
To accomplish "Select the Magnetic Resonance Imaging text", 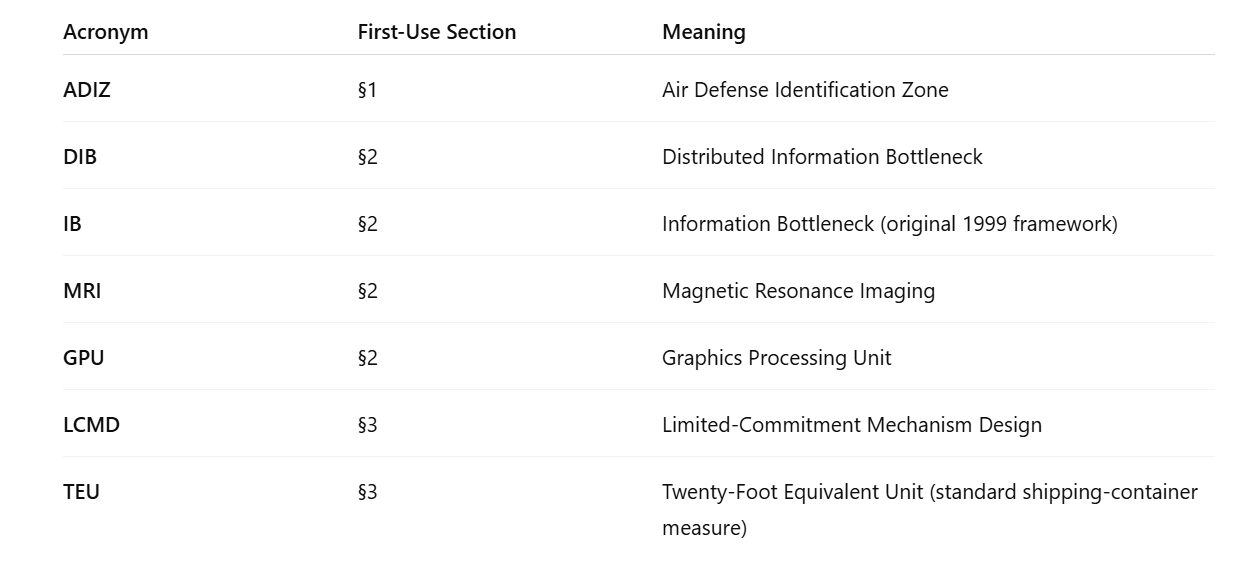I will click(798, 291).
